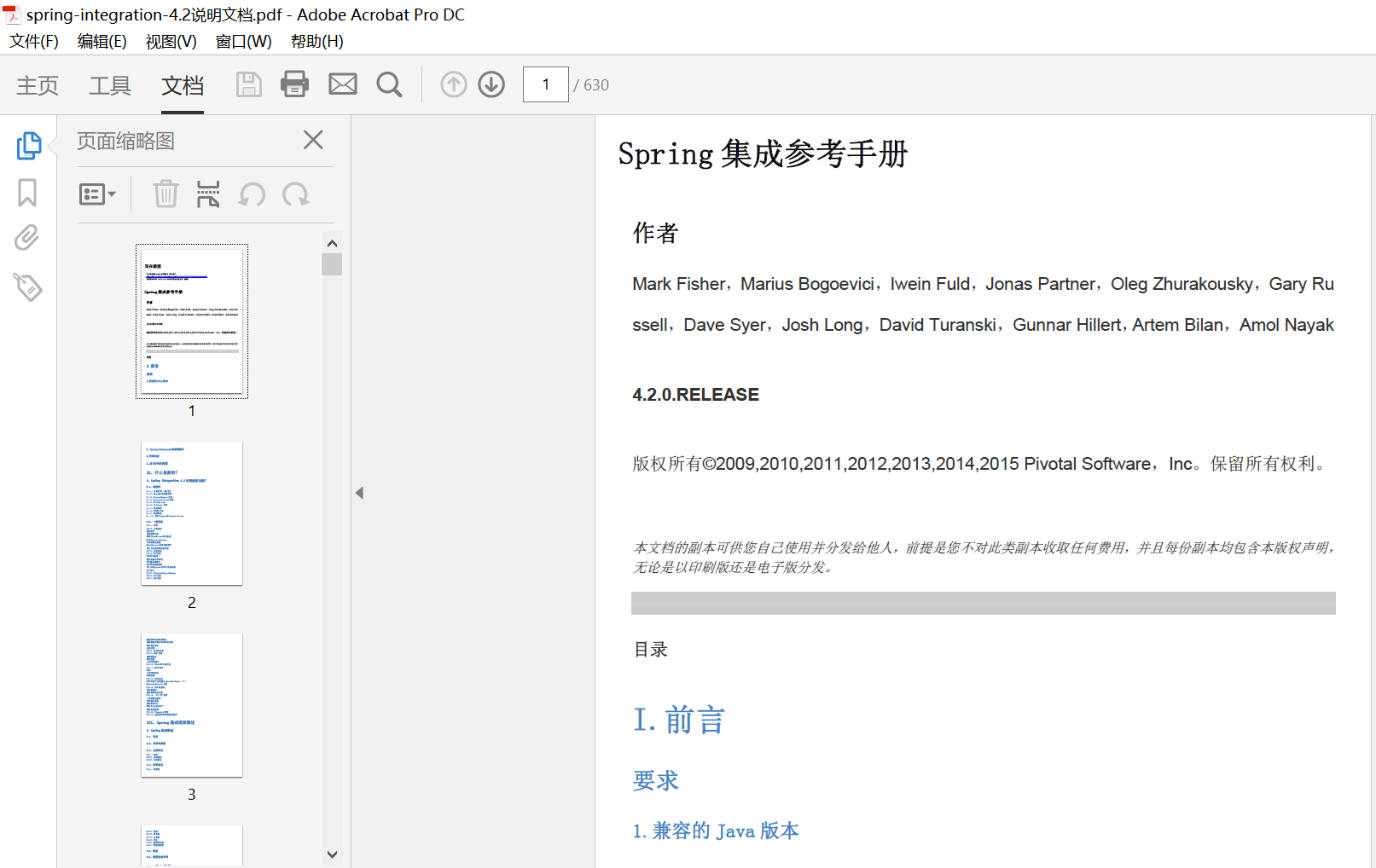
Task: Open the 编辑(E) menu
Action: (102, 41)
